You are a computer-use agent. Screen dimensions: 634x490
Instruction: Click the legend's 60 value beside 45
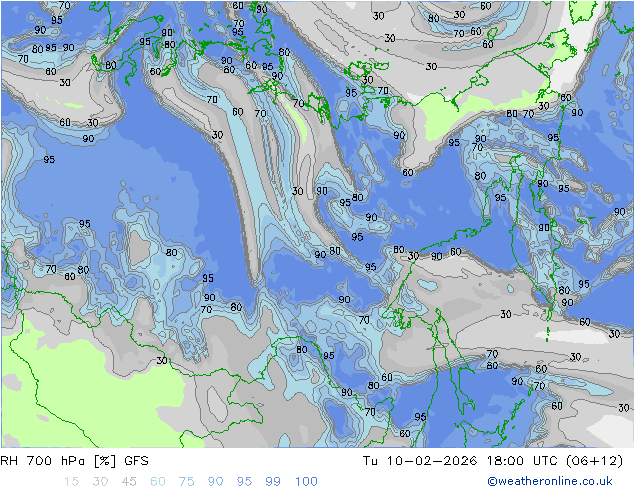click(158, 482)
